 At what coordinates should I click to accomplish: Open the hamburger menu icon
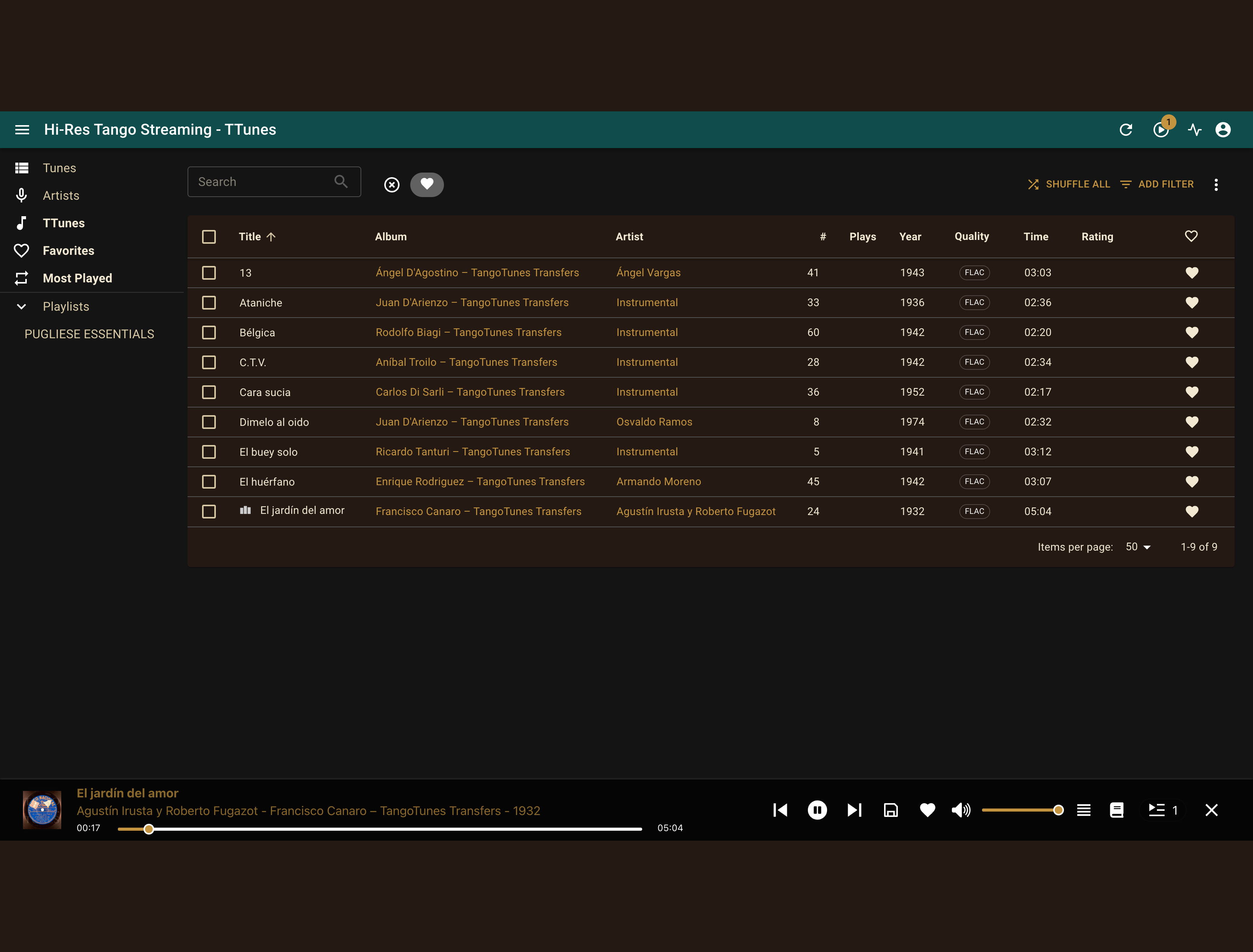pyautogui.click(x=22, y=130)
